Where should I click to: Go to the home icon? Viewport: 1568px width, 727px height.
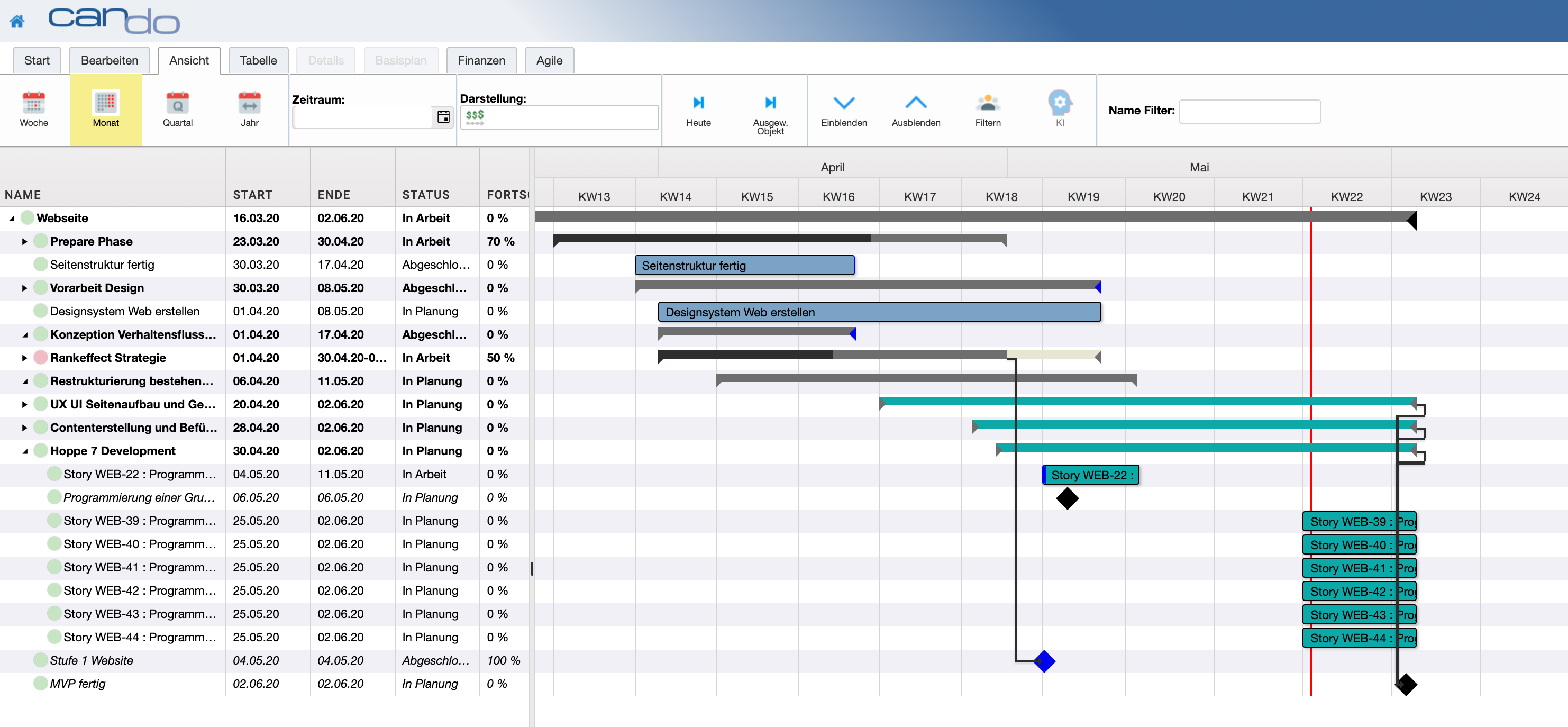coord(17,21)
